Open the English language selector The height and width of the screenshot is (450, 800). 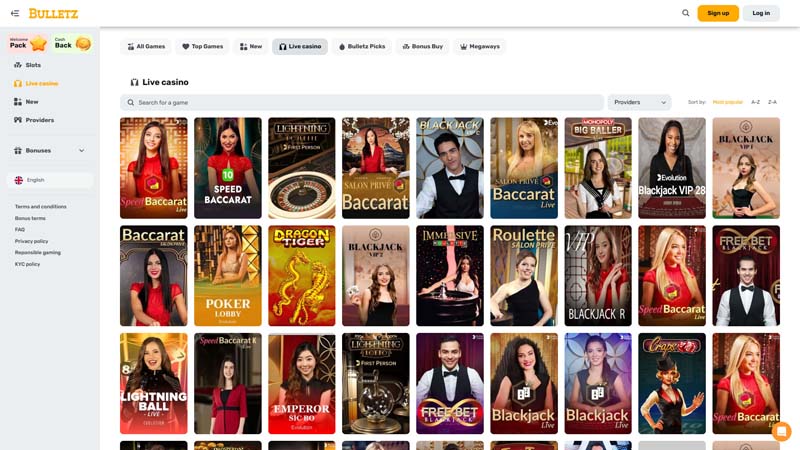[x=49, y=180]
